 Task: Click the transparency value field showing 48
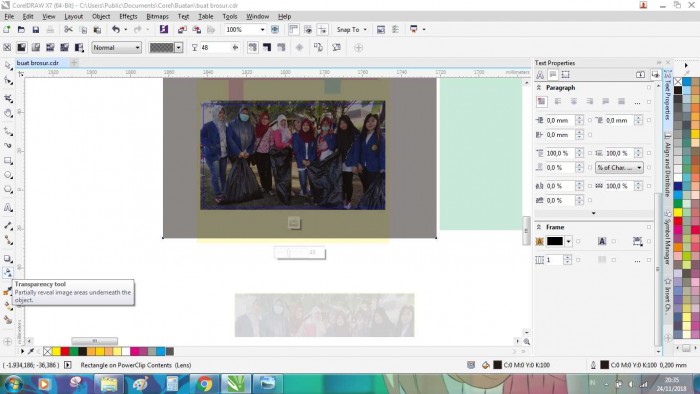(x=215, y=47)
